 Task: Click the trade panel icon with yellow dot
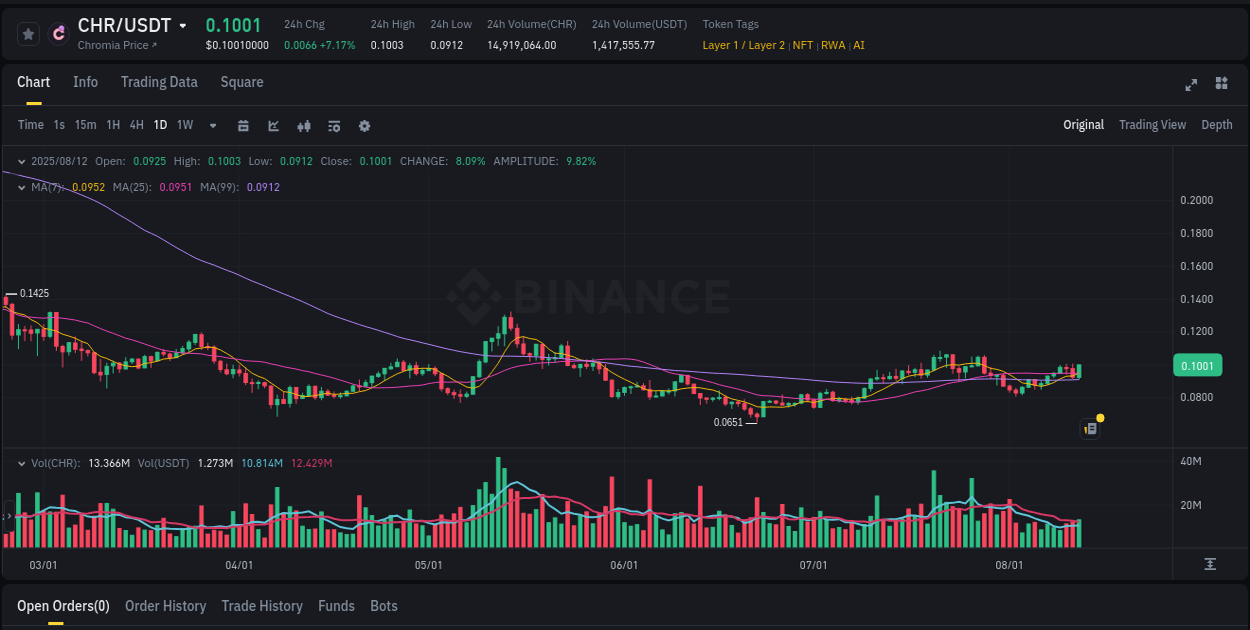coord(1090,428)
